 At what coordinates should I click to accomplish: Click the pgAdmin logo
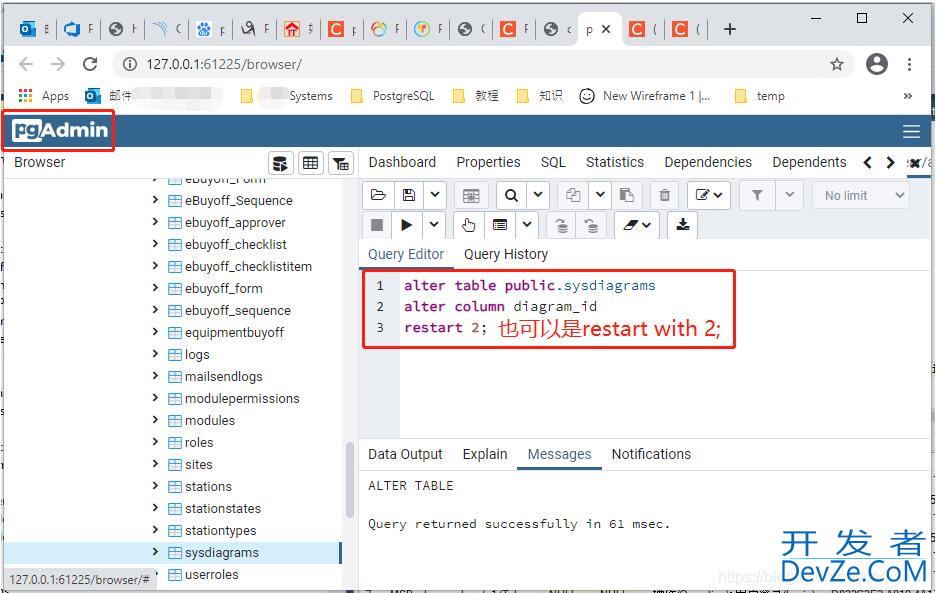point(60,130)
